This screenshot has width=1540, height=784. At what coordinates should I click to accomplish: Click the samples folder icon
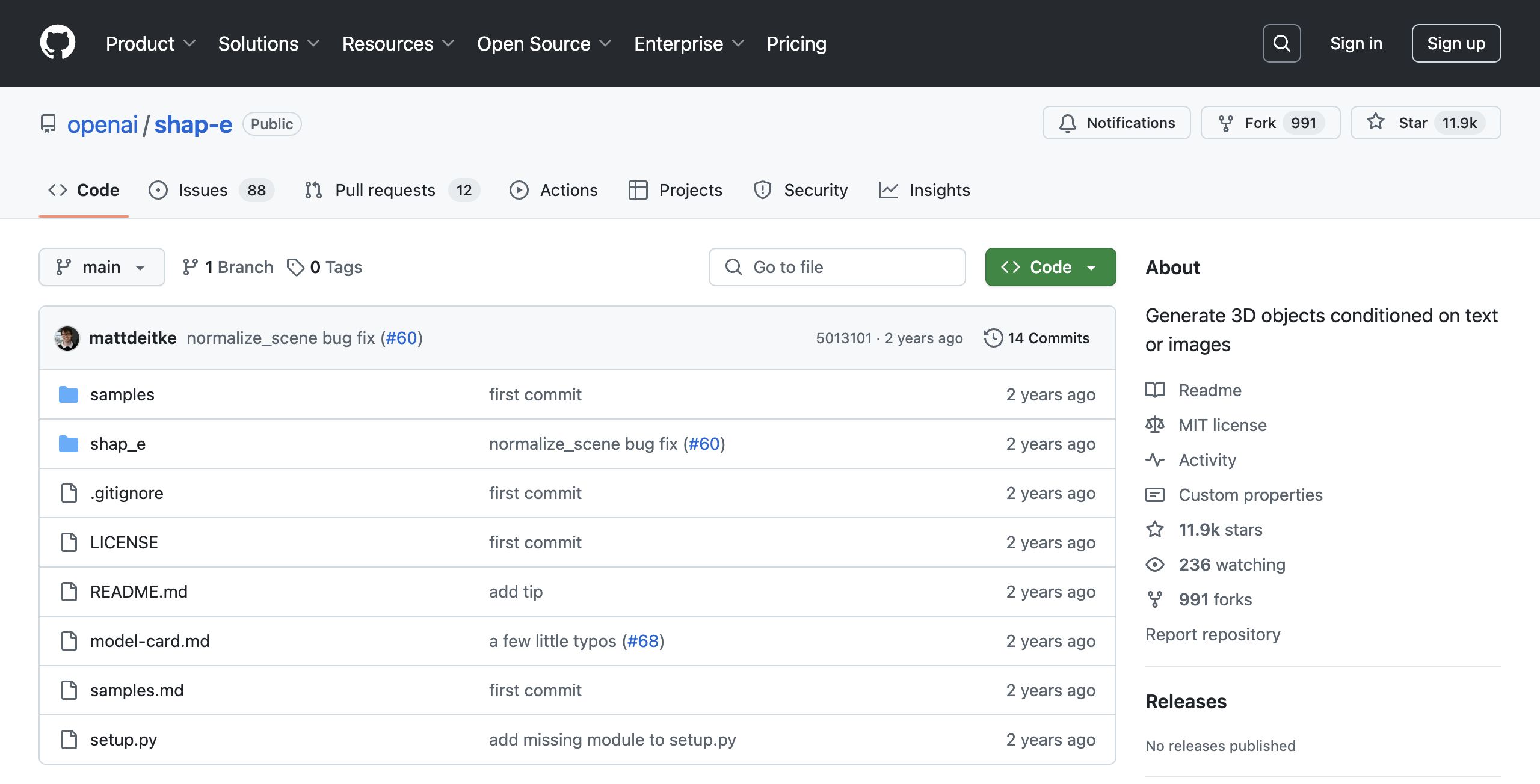point(69,394)
